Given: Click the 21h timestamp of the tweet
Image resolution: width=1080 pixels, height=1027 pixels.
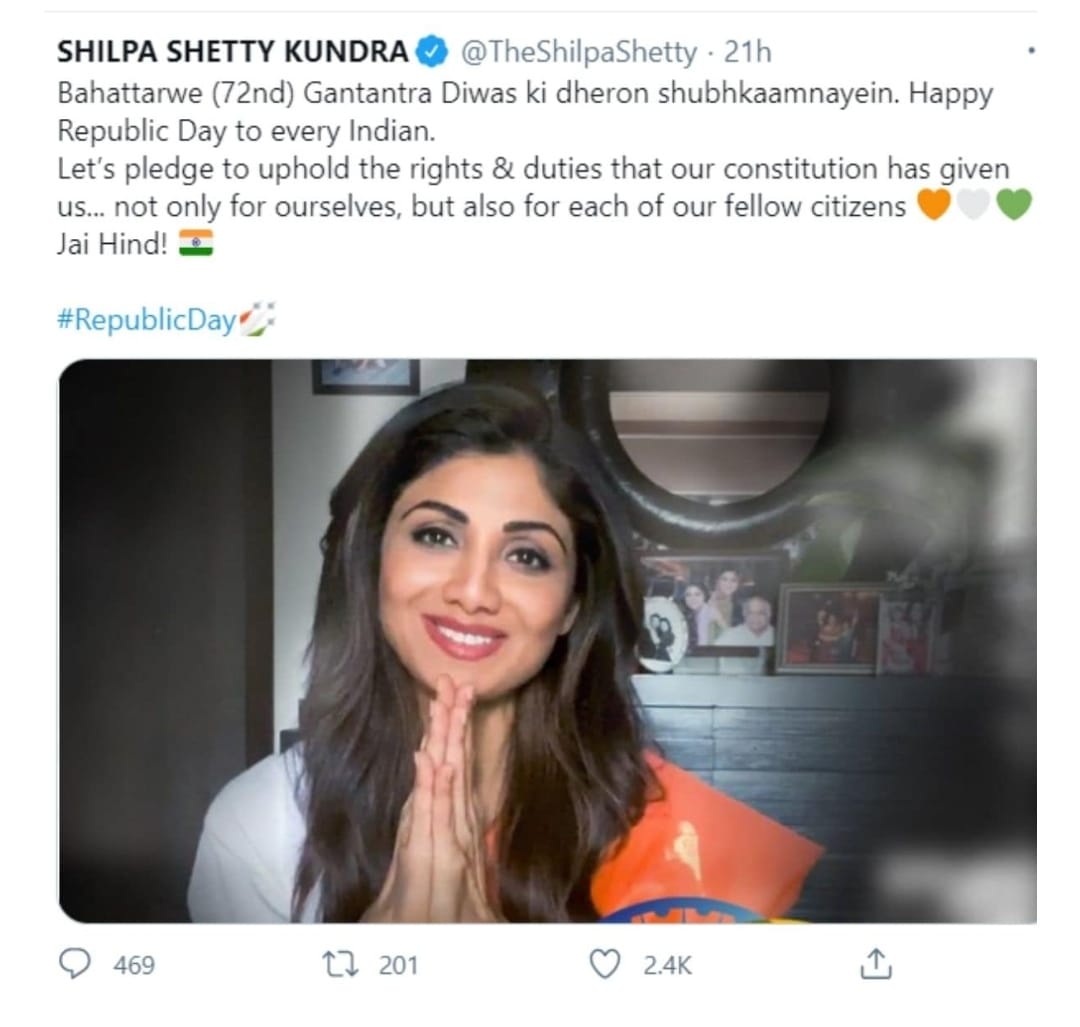Looking at the screenshot, I should coord(747,52).
